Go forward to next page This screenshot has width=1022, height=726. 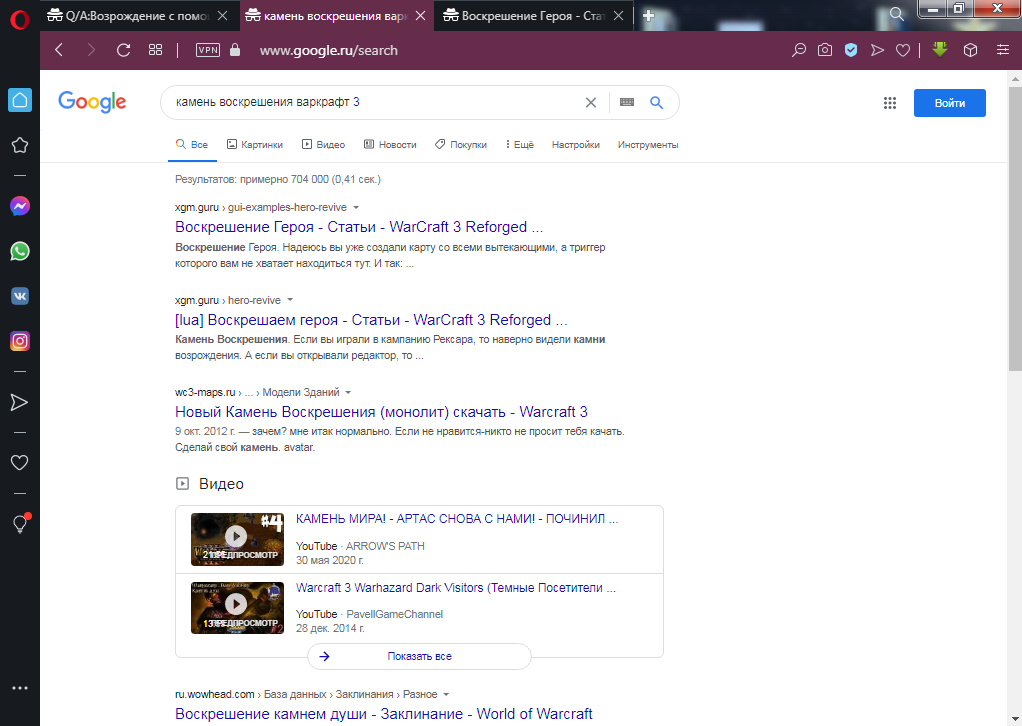click(x=91, y=50)
